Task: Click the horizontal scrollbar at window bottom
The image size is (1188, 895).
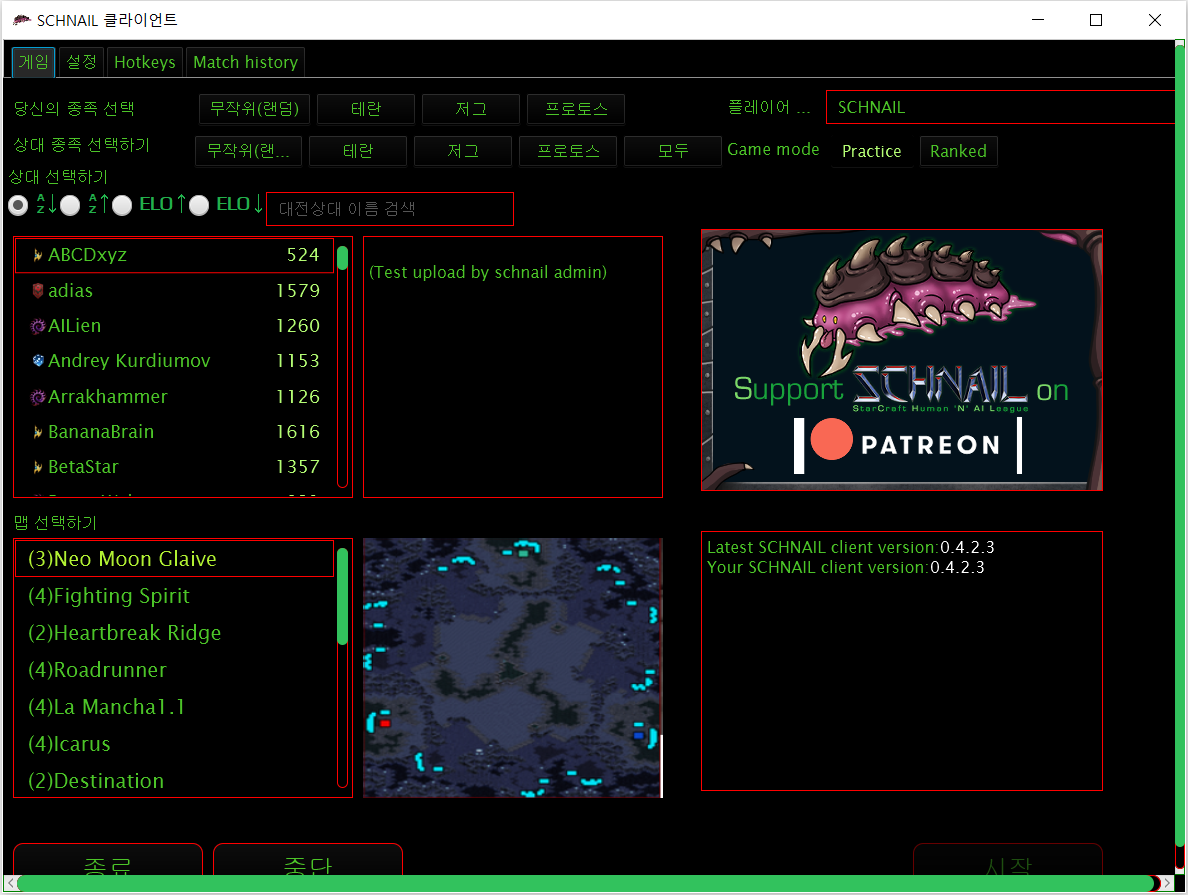Action: [587, 884]
